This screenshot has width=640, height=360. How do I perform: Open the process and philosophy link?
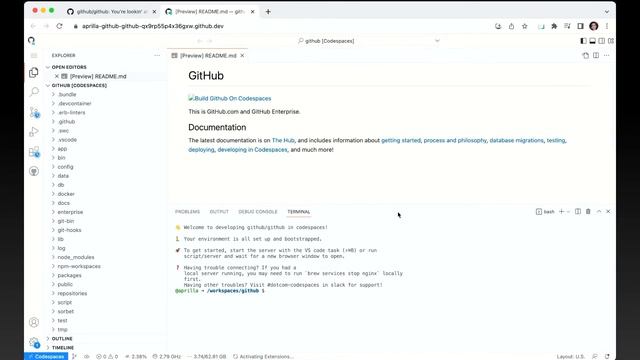tap(455, 140)
